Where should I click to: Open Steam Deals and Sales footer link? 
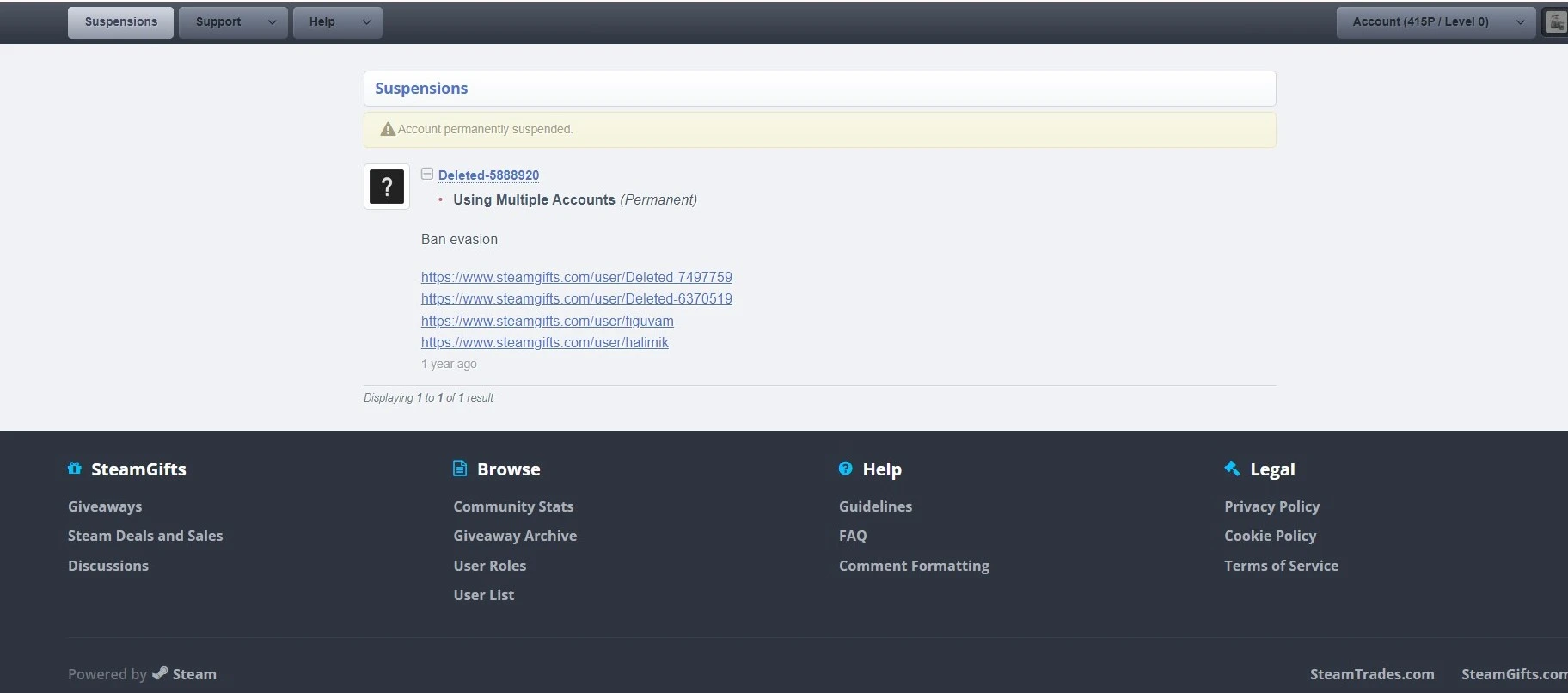pyautogui.click(x=145, y=536)
